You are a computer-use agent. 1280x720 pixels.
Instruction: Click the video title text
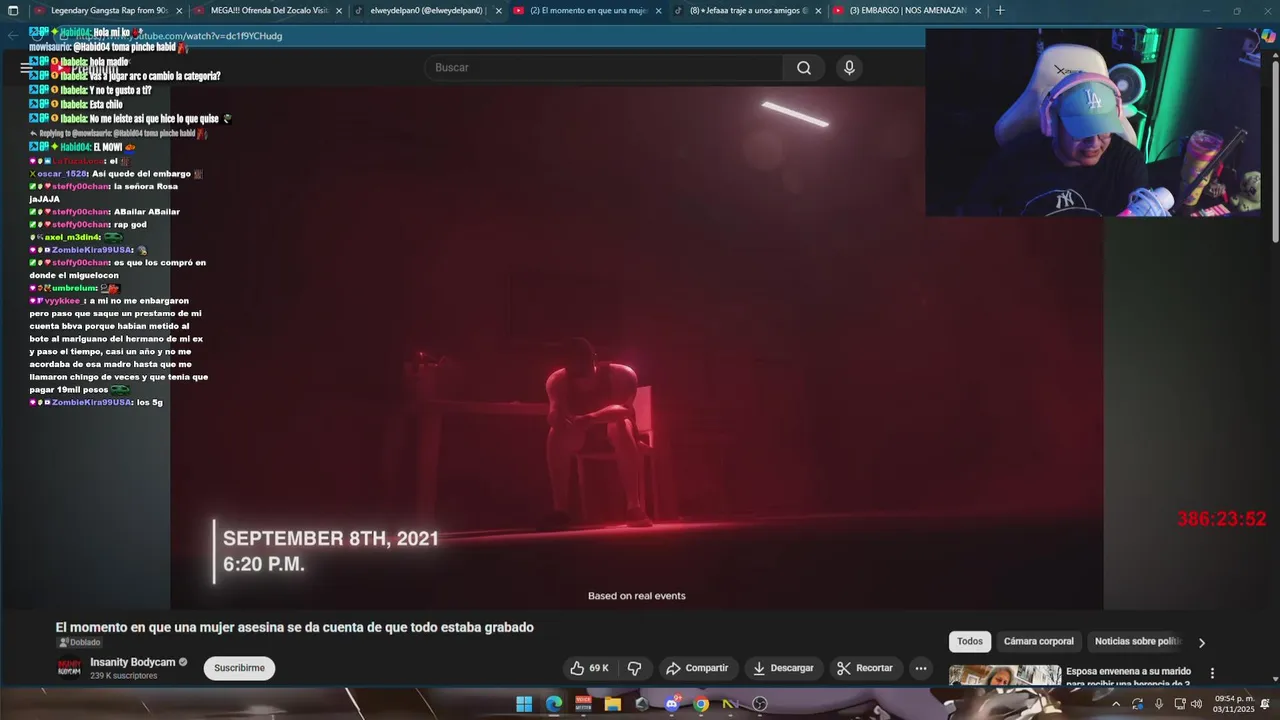[x=295, y=627]
